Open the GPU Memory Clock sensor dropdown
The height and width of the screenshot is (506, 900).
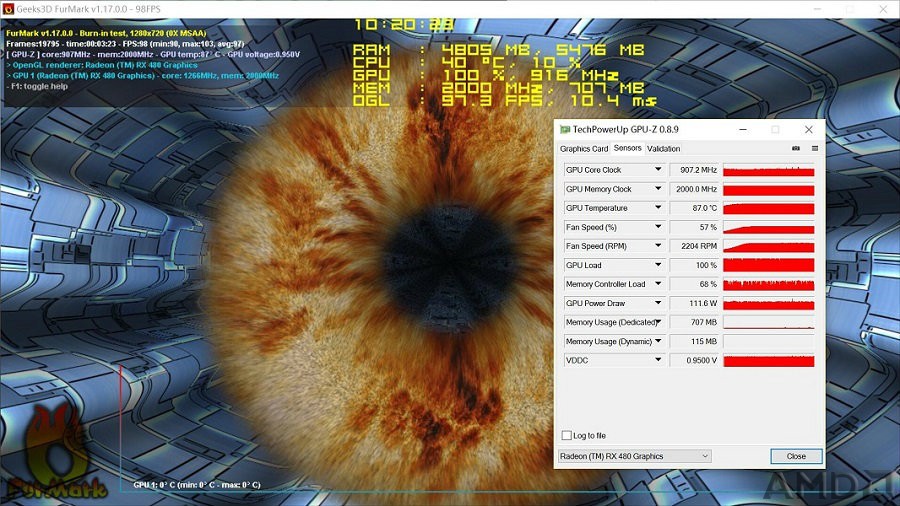click(658, 189)
